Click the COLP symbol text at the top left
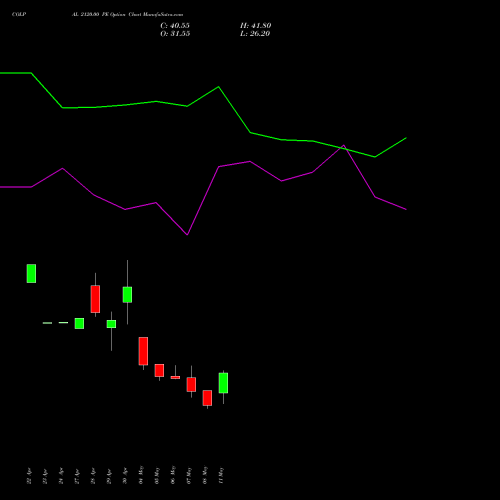 pyautogui.click(x=19, y=15)
